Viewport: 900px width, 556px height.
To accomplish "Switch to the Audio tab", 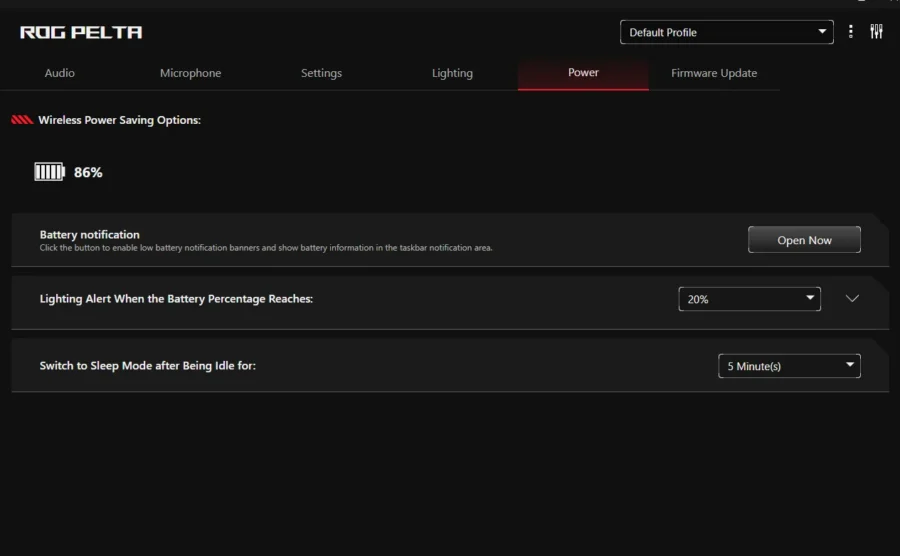I will coord(60,73).
